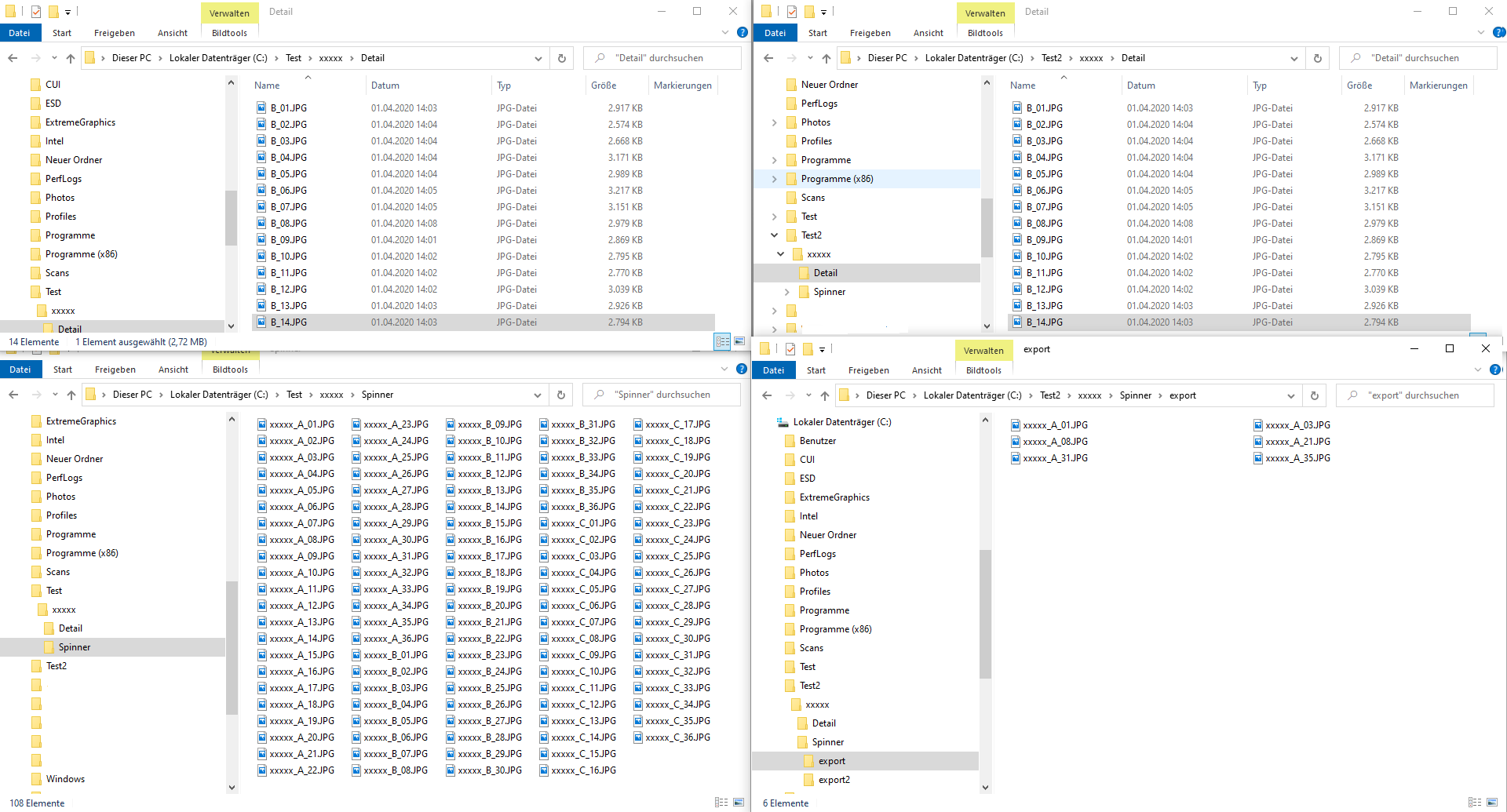Click New Folder icon in Test2 Detail title bar
This screenshot has width=1507, height=812.
coord(809,12)
